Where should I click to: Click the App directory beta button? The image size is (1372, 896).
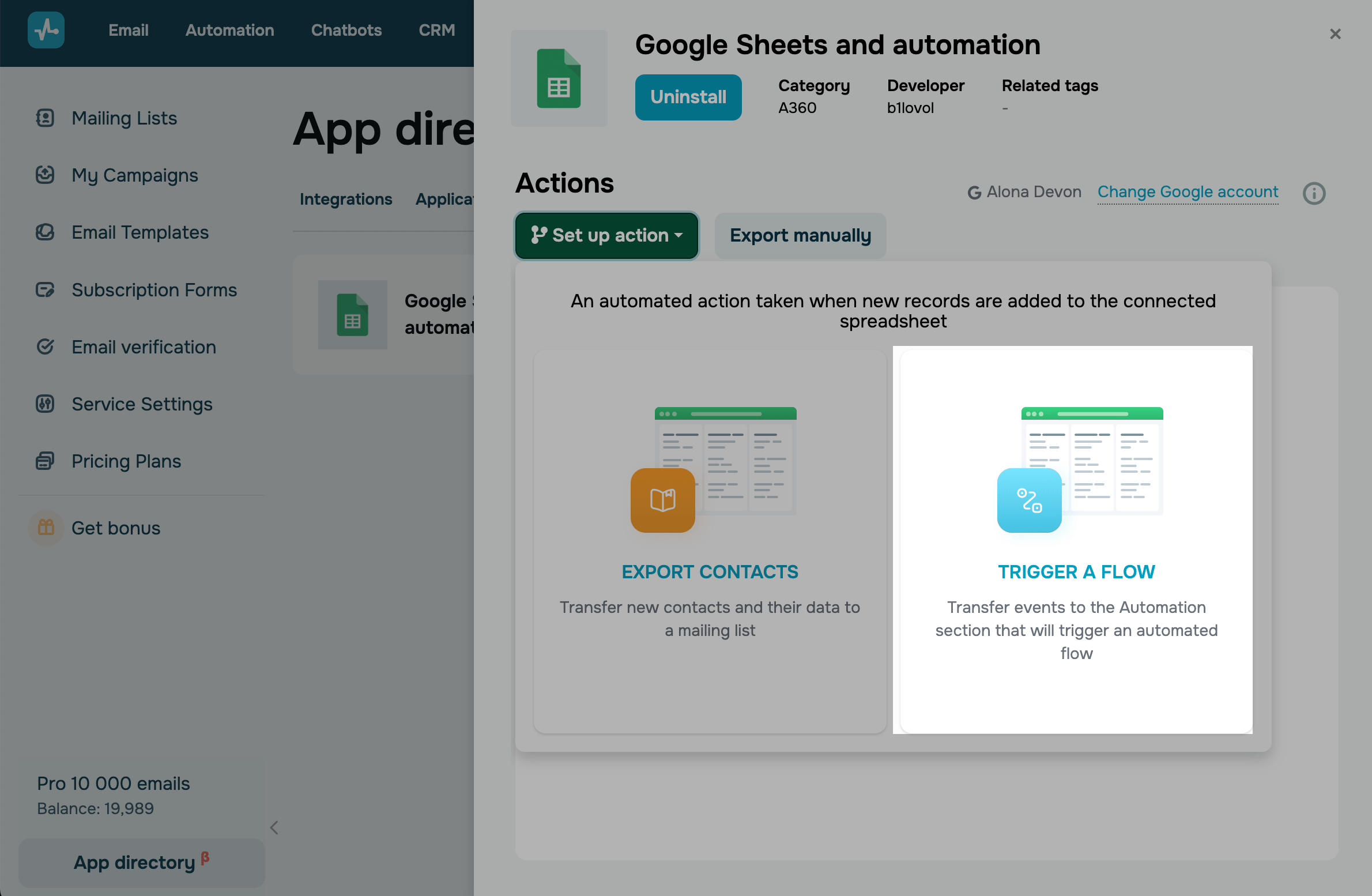(142, 863)
